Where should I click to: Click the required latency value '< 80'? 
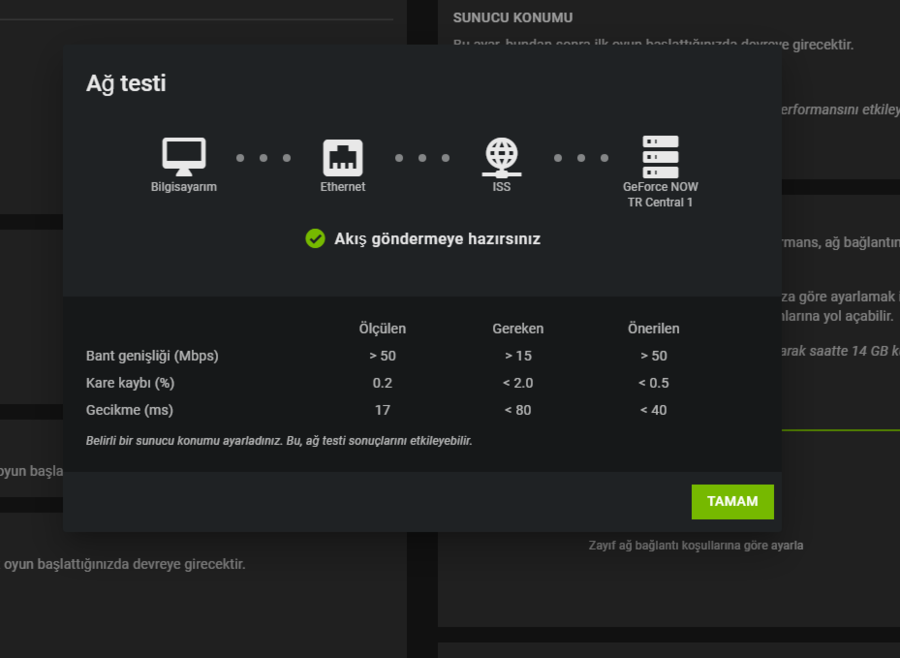518,410
